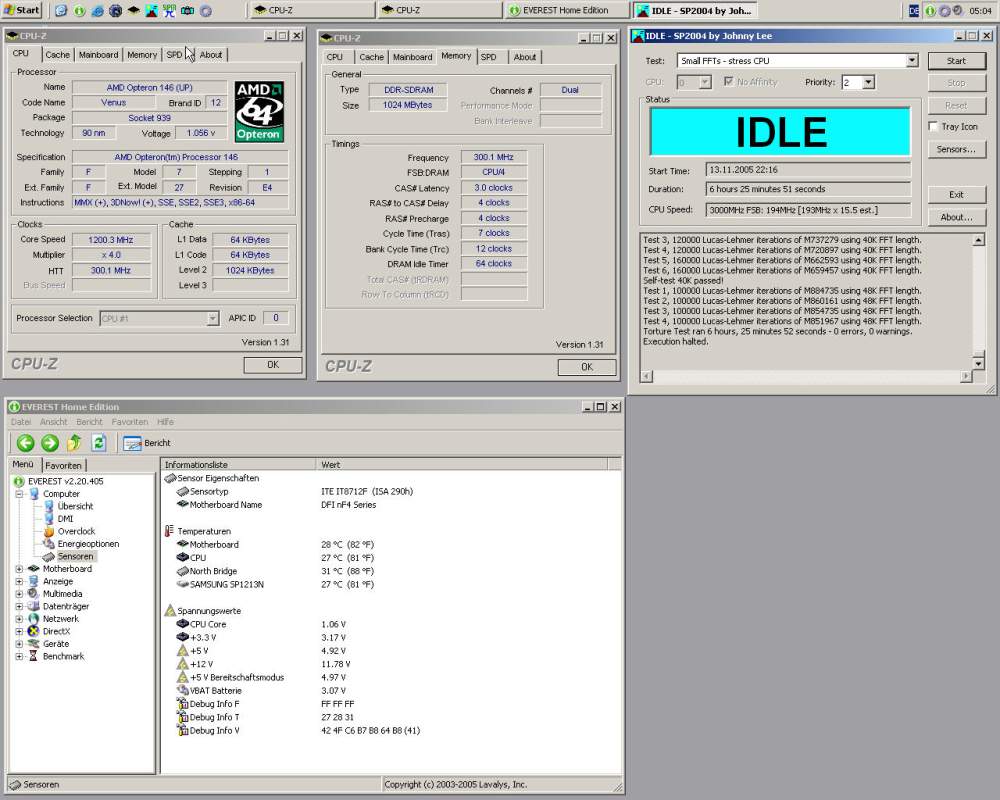The image size is (1000, 800).
Task: Switch to EVEREST Home Edition taskbar button
Action: coord(566,10)
